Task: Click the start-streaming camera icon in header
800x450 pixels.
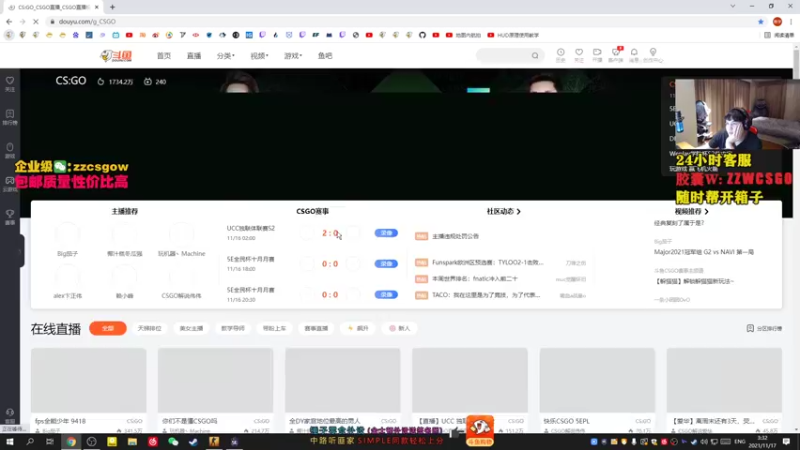Action: pyautogui.click(x=597, y=55)
